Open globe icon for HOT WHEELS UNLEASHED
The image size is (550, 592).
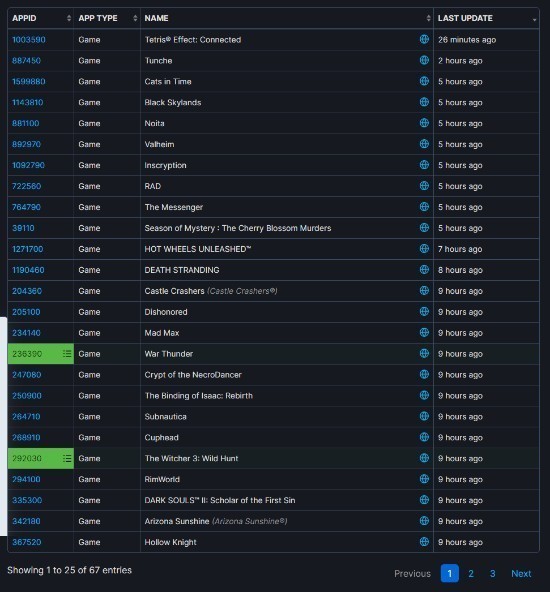tap(424, 249)
